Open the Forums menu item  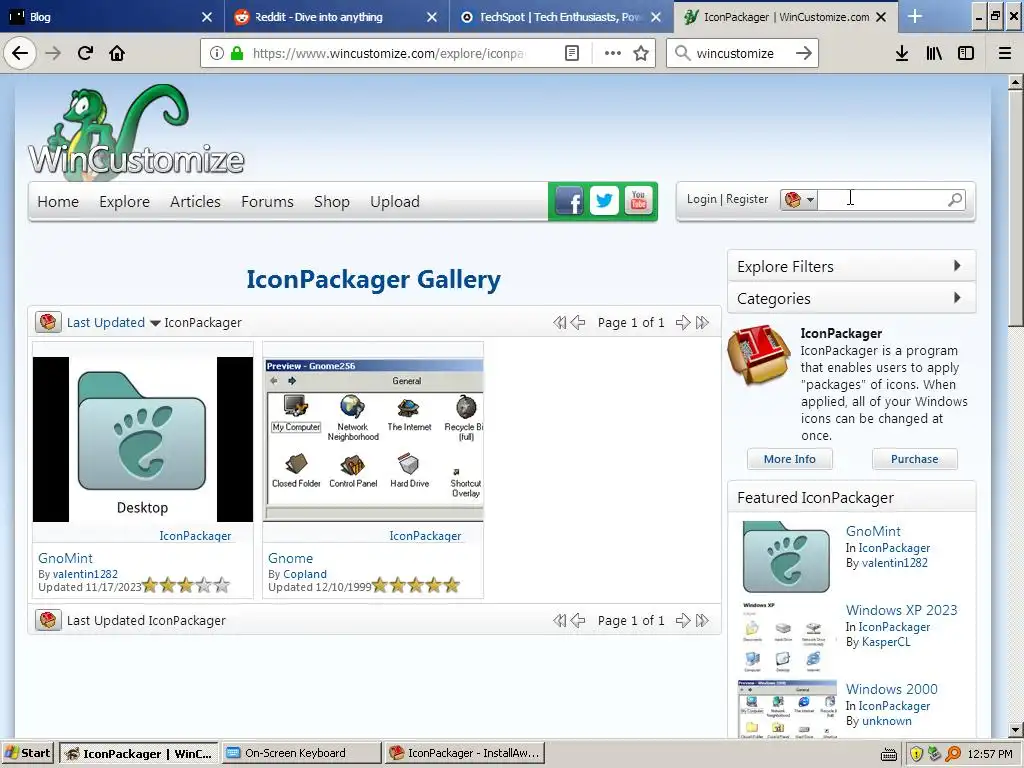[x=267, y=202]
